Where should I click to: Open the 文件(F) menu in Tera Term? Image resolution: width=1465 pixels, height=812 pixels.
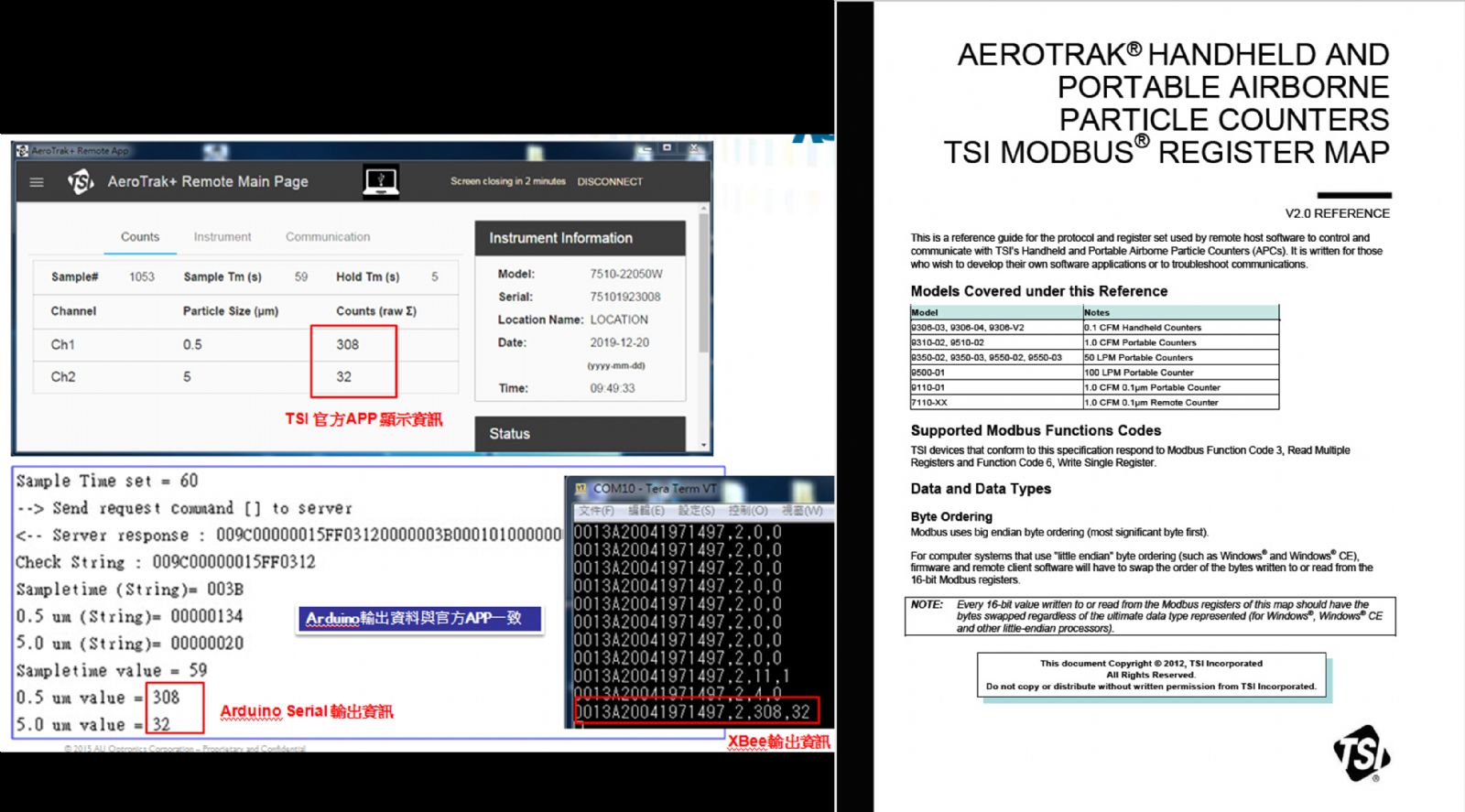(596, 511)
